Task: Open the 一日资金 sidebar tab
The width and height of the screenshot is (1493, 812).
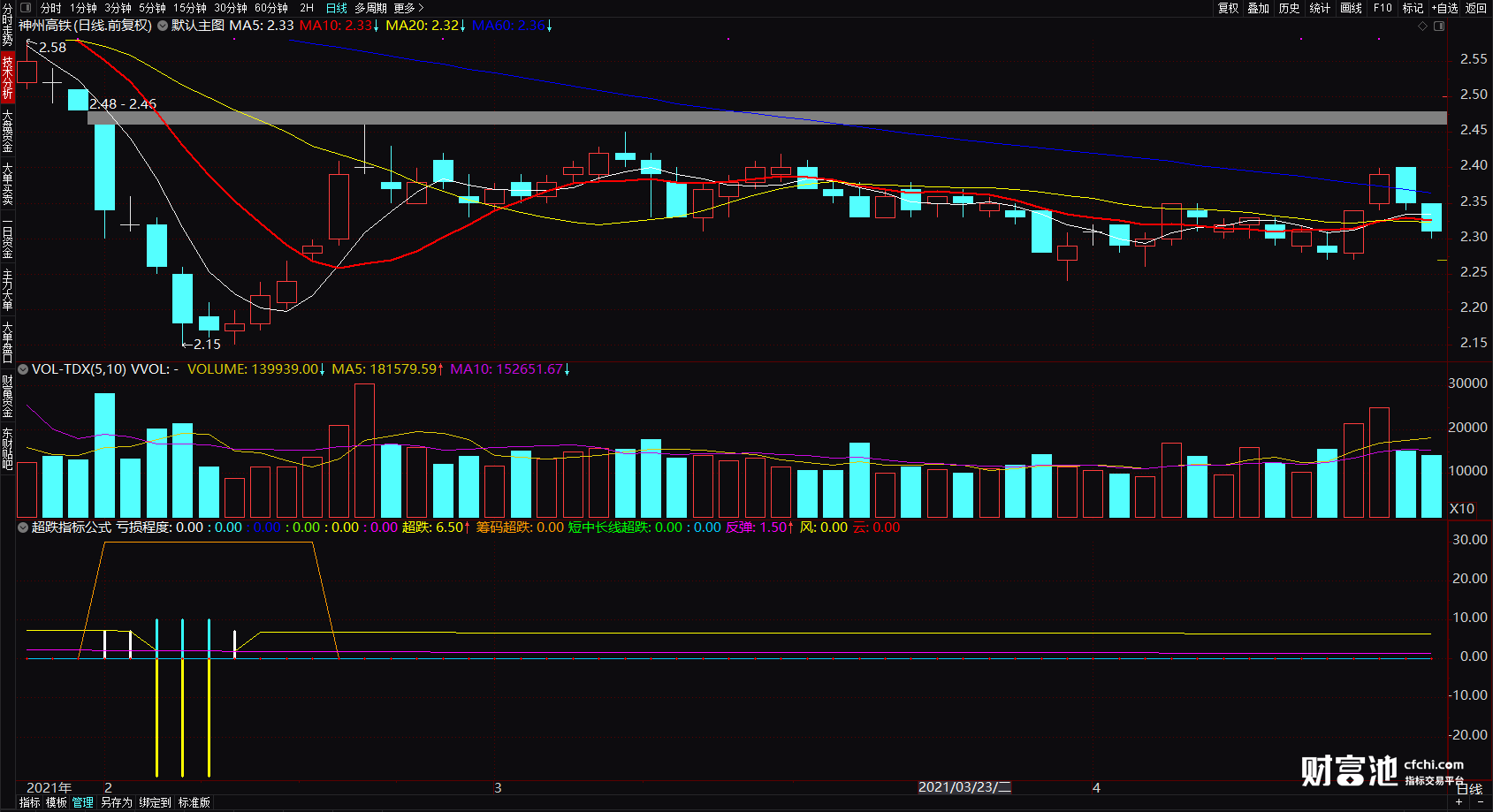Action: tap(7, 239)
